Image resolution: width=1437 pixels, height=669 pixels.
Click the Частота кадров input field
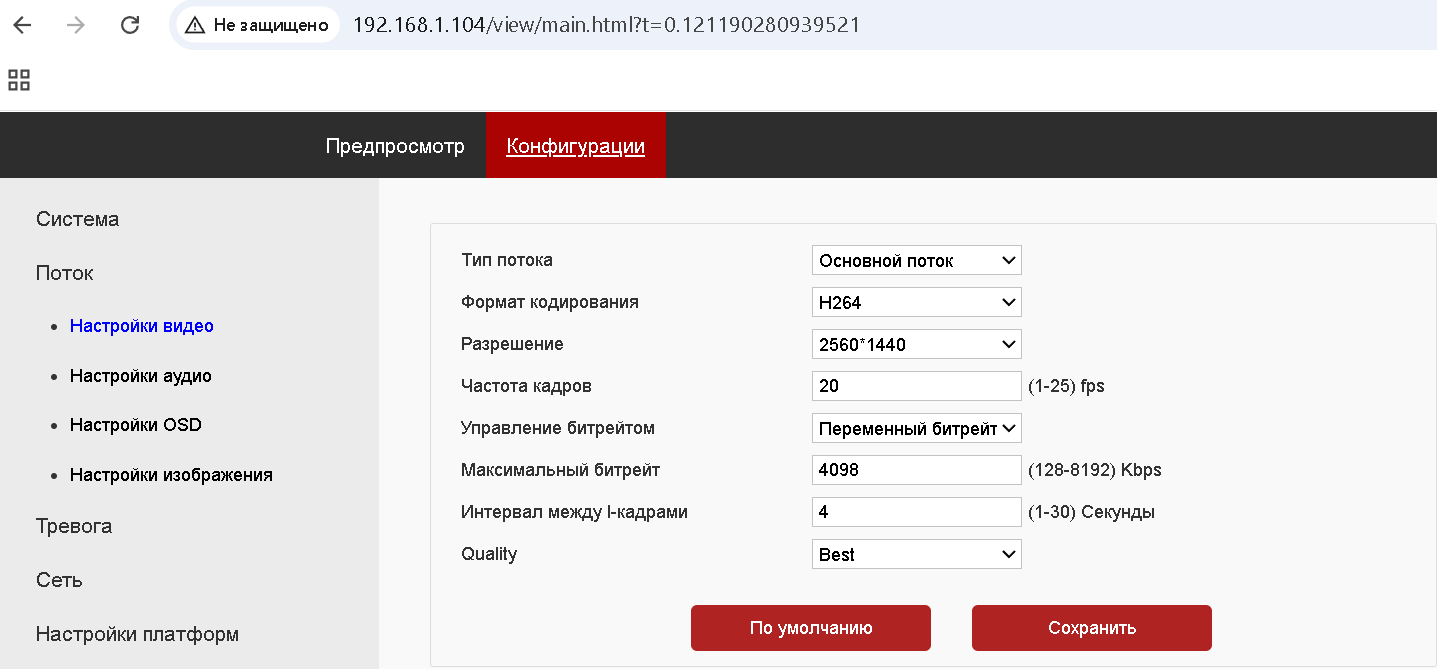pyautogui.click(x=917, y=386)
